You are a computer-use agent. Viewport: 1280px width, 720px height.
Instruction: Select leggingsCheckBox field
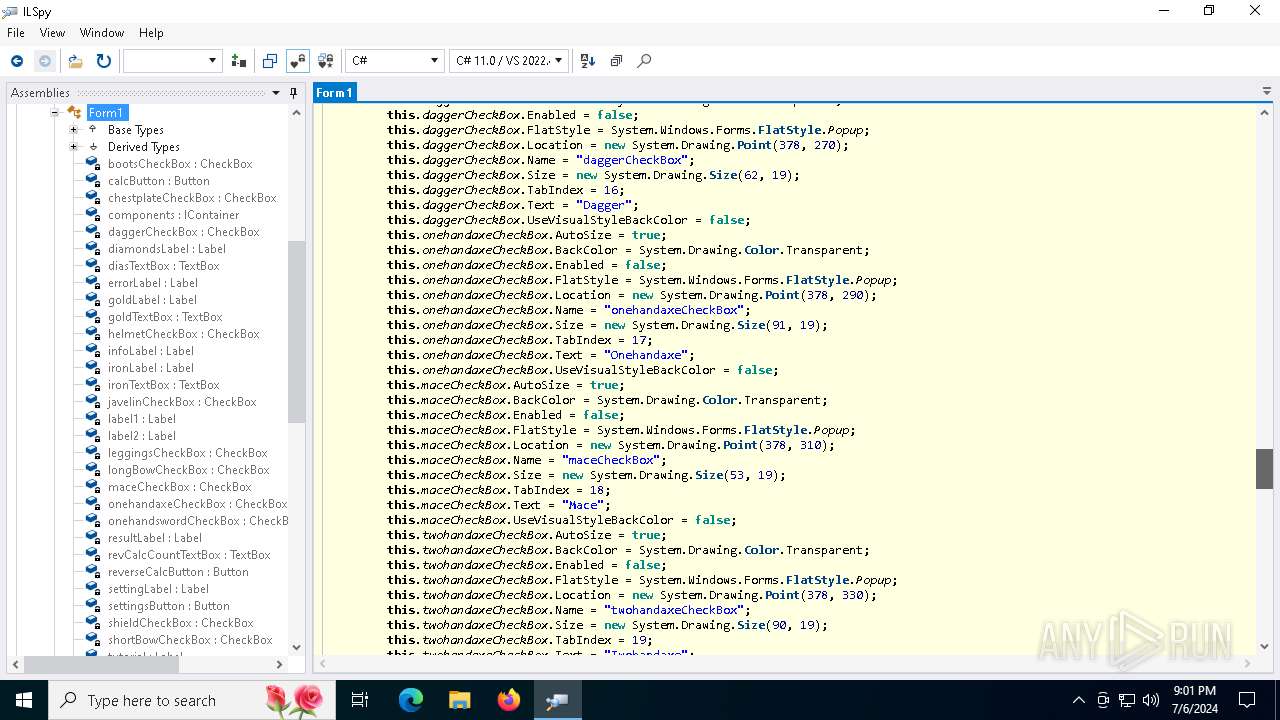(x=188, y=453)
